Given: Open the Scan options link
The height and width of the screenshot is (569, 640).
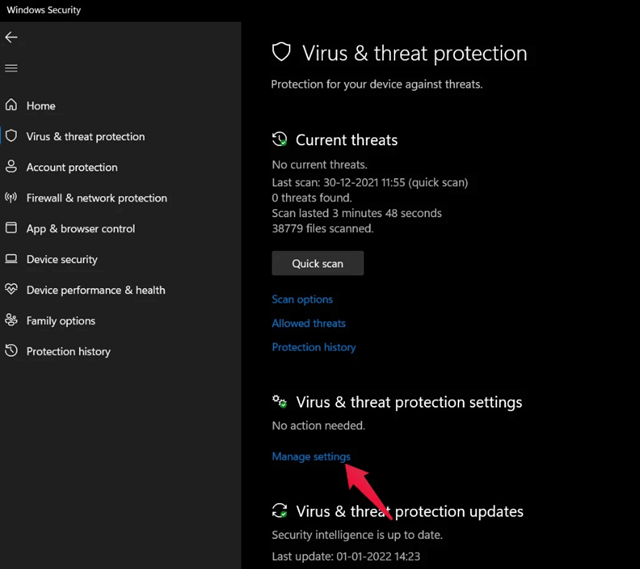Looking at the screenshot, I should (x=302, y=299).
